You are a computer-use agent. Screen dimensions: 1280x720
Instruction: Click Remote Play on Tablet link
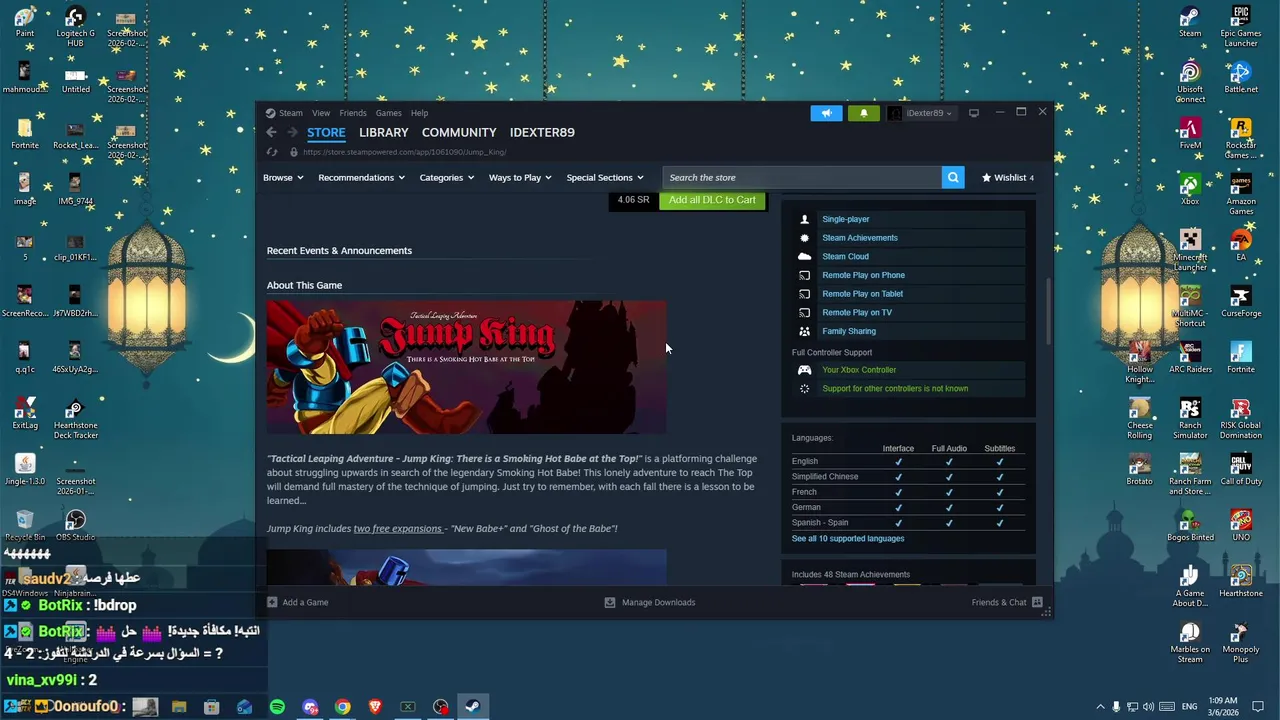click(862, 294)
